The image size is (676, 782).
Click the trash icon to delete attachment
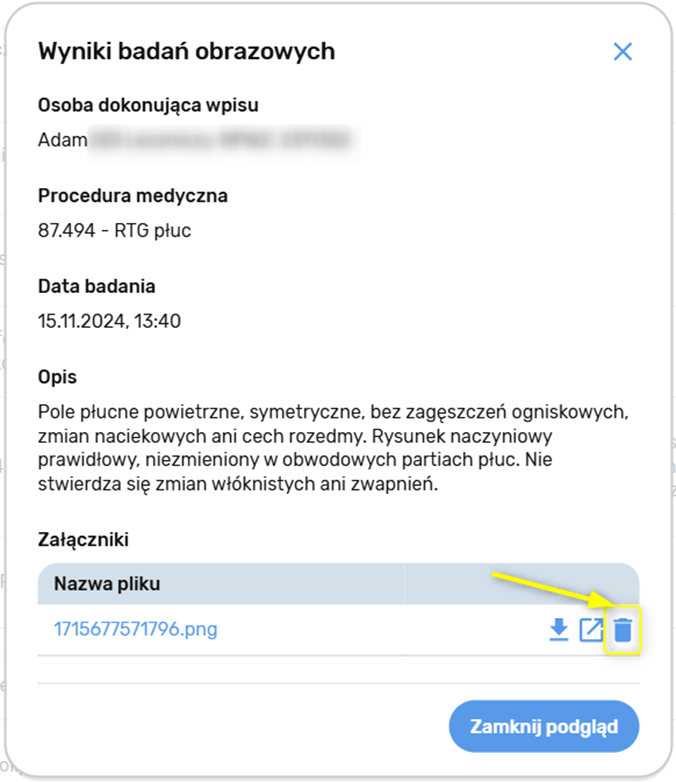pyautogui.click(x=623, y=630)
